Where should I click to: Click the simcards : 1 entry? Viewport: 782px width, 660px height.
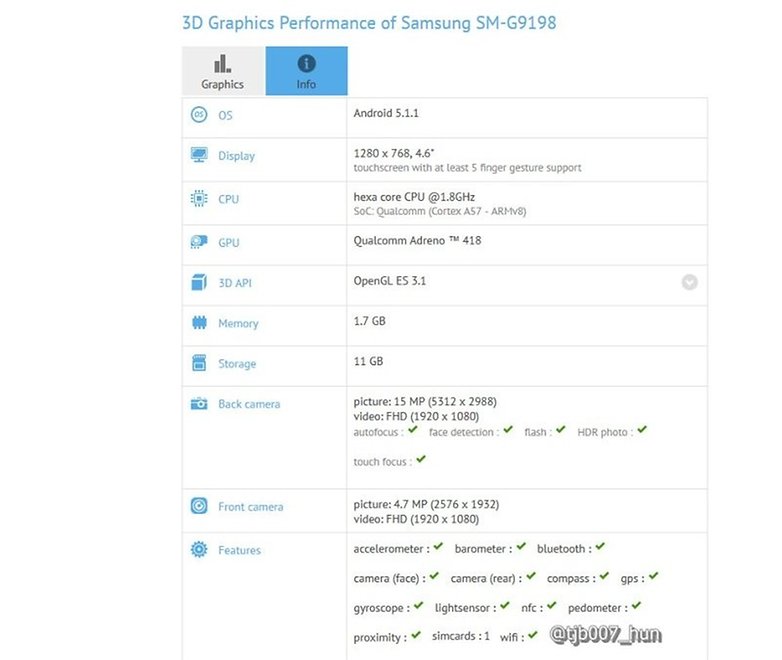[x=461, y=636]
